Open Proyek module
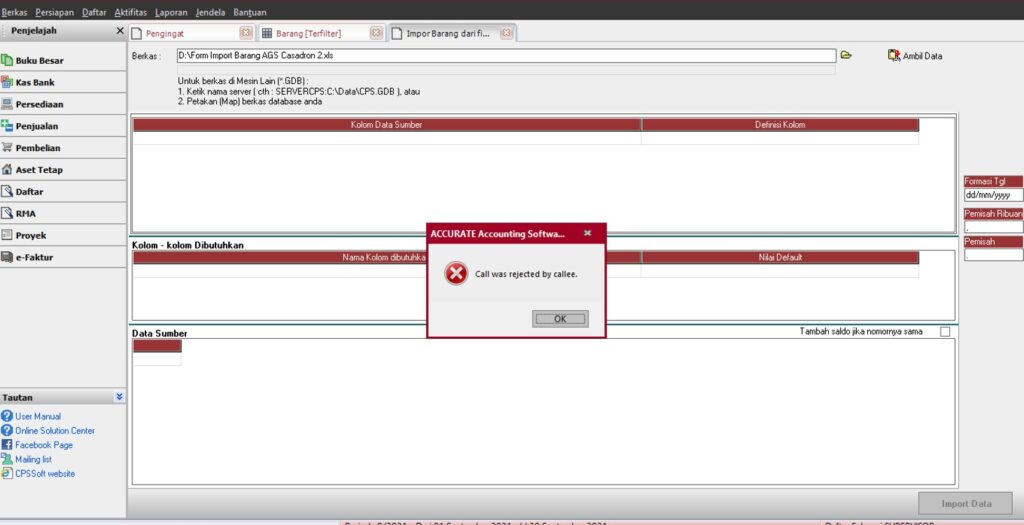Viewport: 1024px width, 525px height. tap(63, 235)
